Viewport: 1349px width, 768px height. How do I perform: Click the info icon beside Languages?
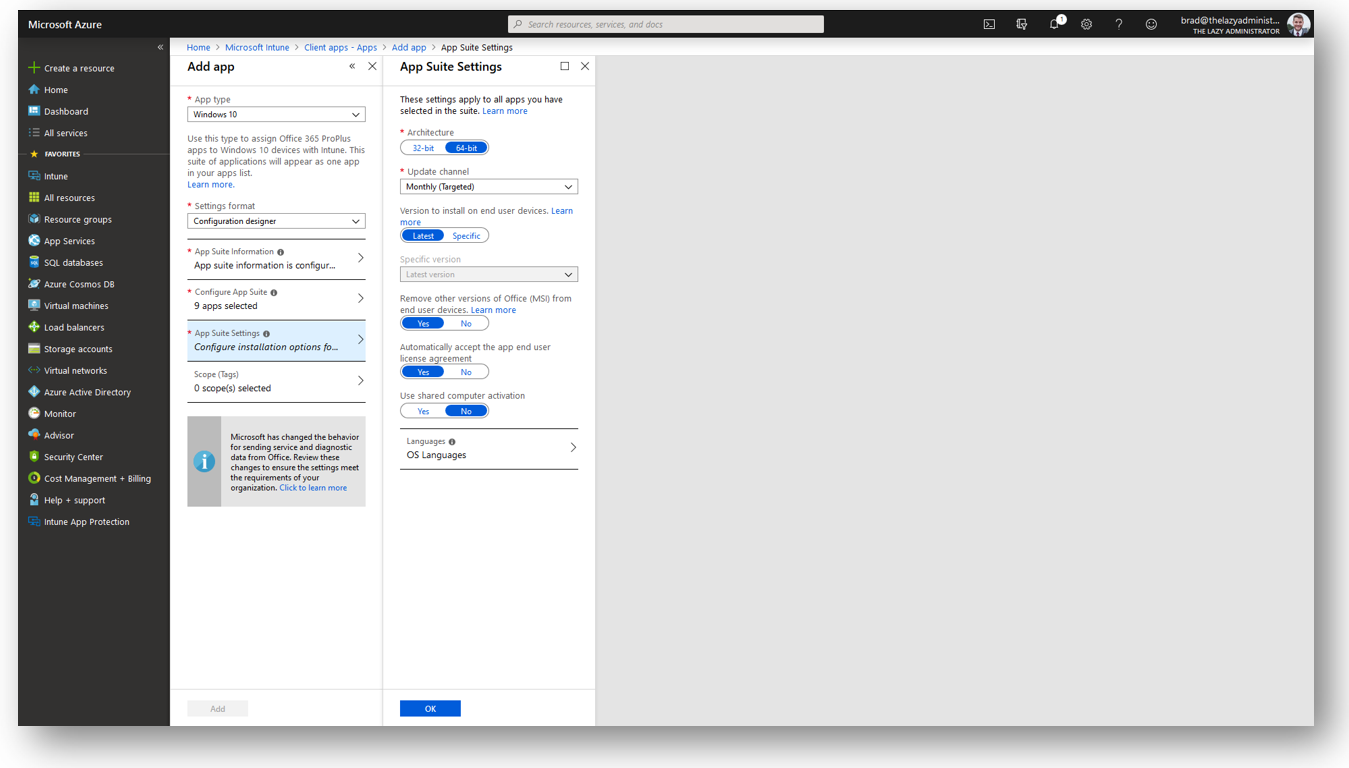pos(452,442)
